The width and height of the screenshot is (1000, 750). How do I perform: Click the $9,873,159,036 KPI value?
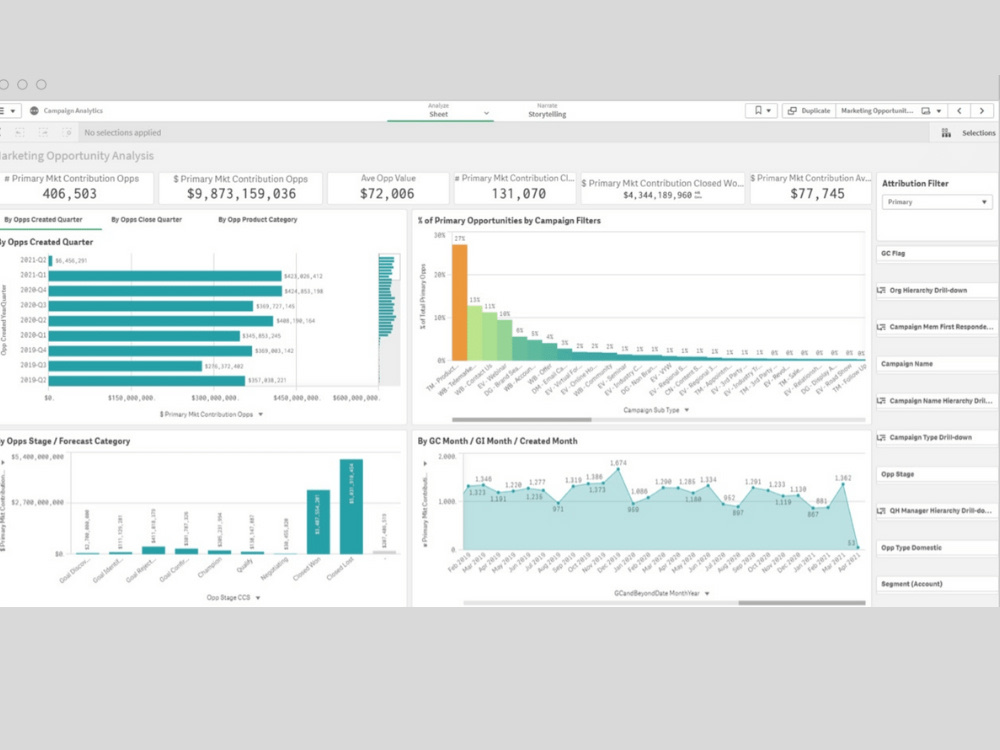coord(241,194)
